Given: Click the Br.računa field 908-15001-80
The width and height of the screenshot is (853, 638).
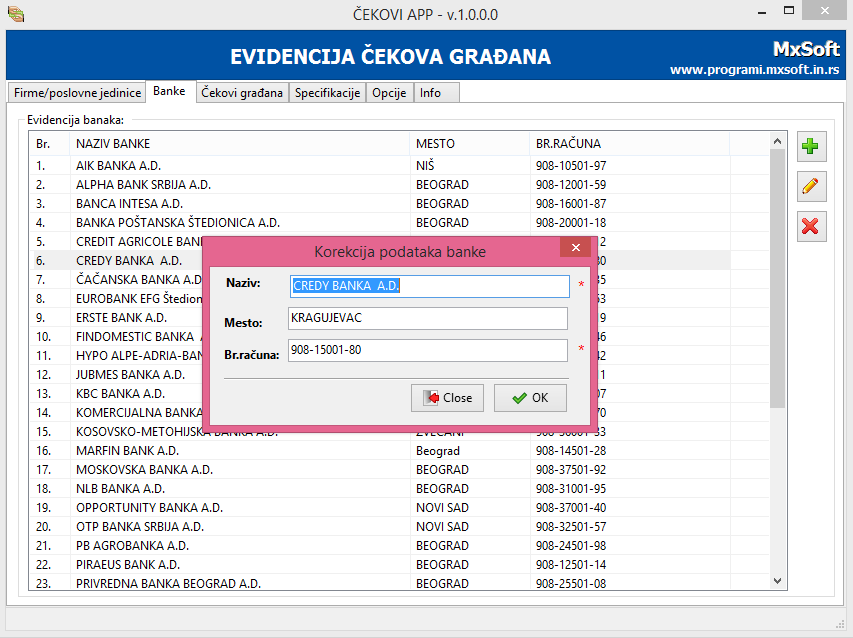Looking at the screenshot, I should (428, 350).
